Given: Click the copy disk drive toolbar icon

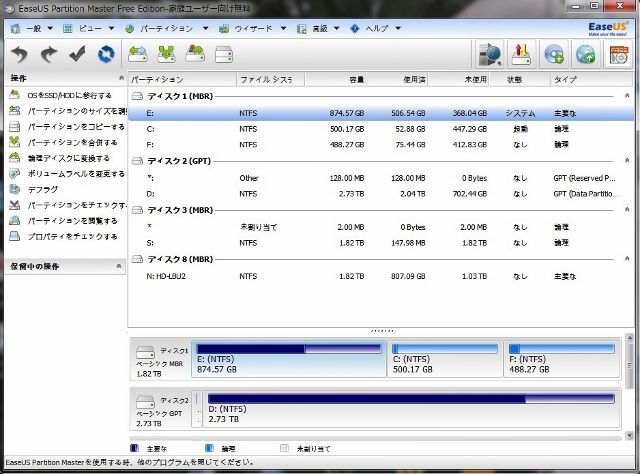Looking at the screenshot, I should [x=224, y=54].
